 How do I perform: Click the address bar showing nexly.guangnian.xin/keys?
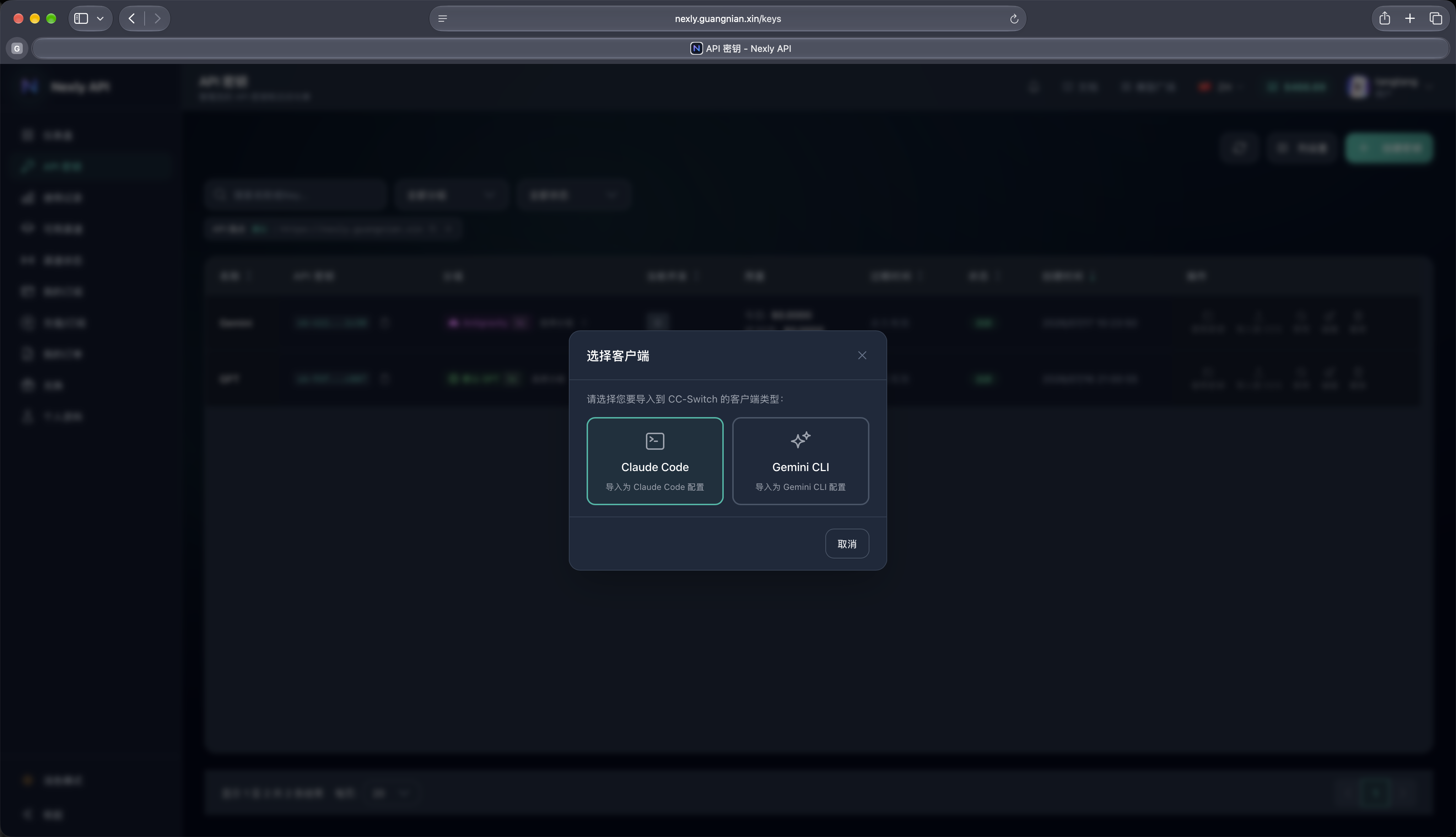pos(728,18)
